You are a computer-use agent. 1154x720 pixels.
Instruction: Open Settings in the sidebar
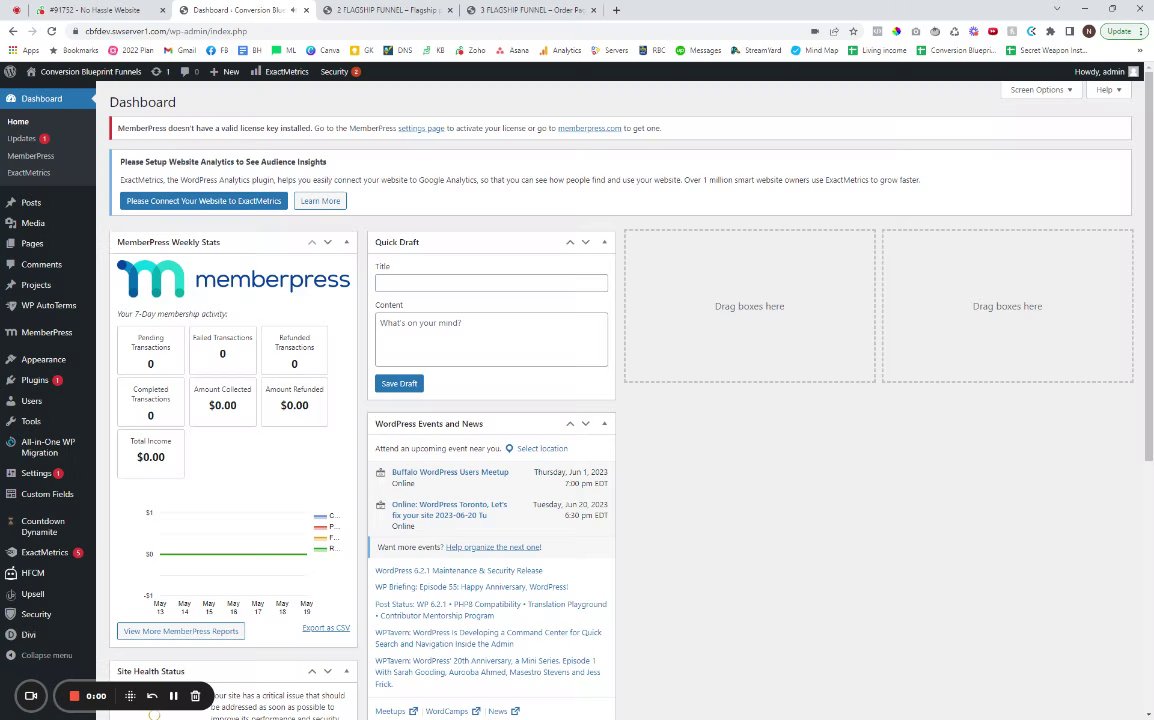pos(36,473)
